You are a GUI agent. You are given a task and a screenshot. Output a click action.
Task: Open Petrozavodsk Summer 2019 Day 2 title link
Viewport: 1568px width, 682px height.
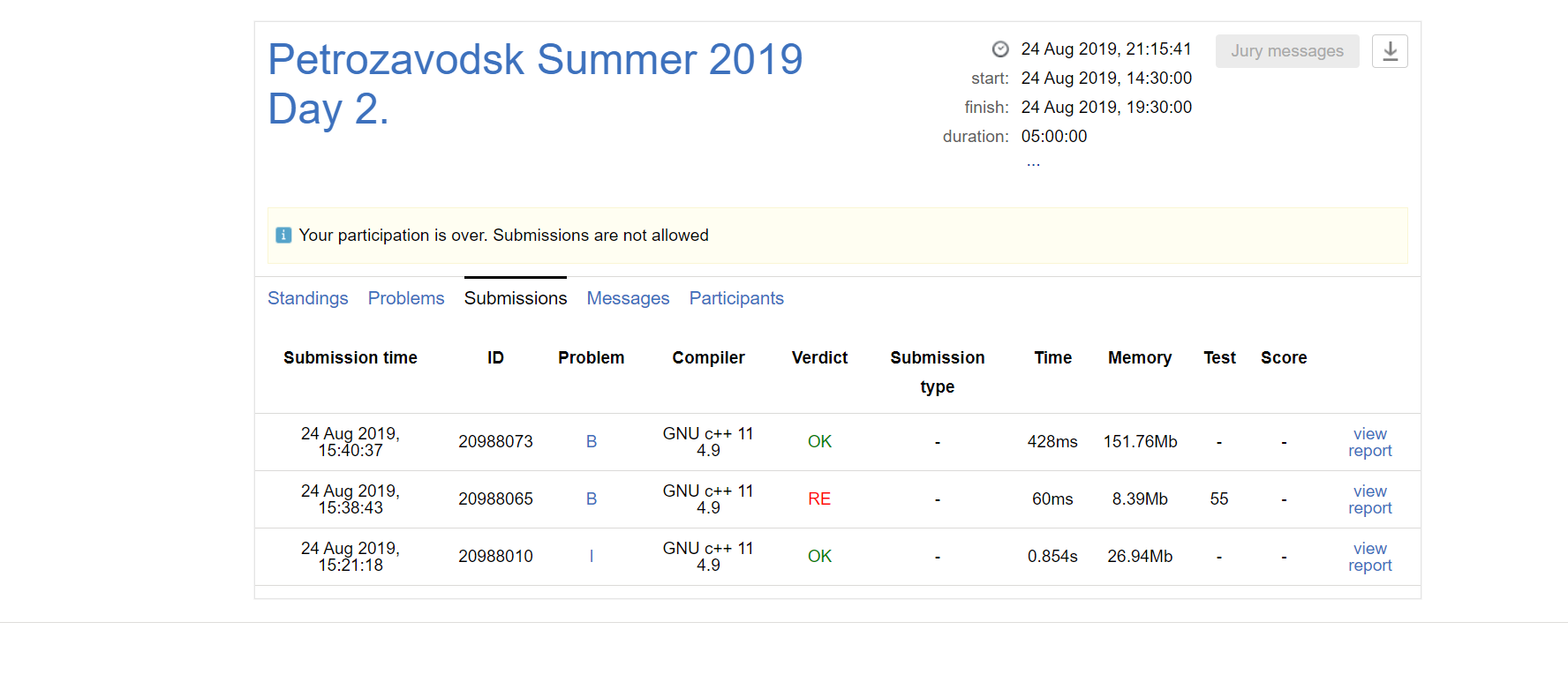click(x=535, y=84)
